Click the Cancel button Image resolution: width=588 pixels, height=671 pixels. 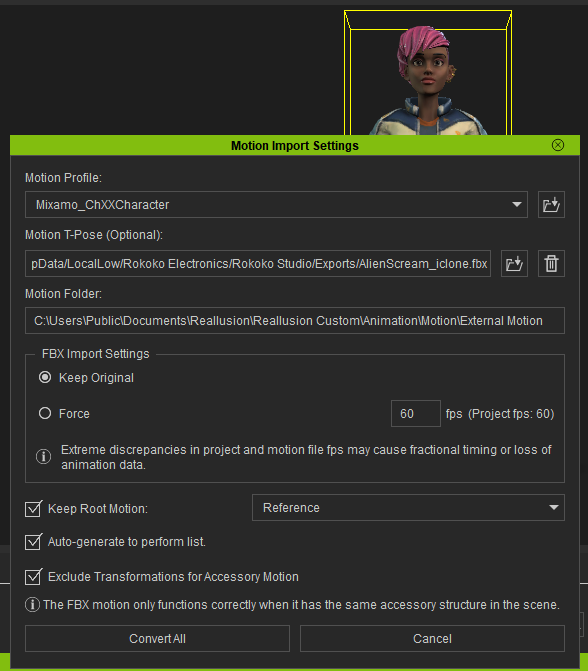(x=432, y=638)
